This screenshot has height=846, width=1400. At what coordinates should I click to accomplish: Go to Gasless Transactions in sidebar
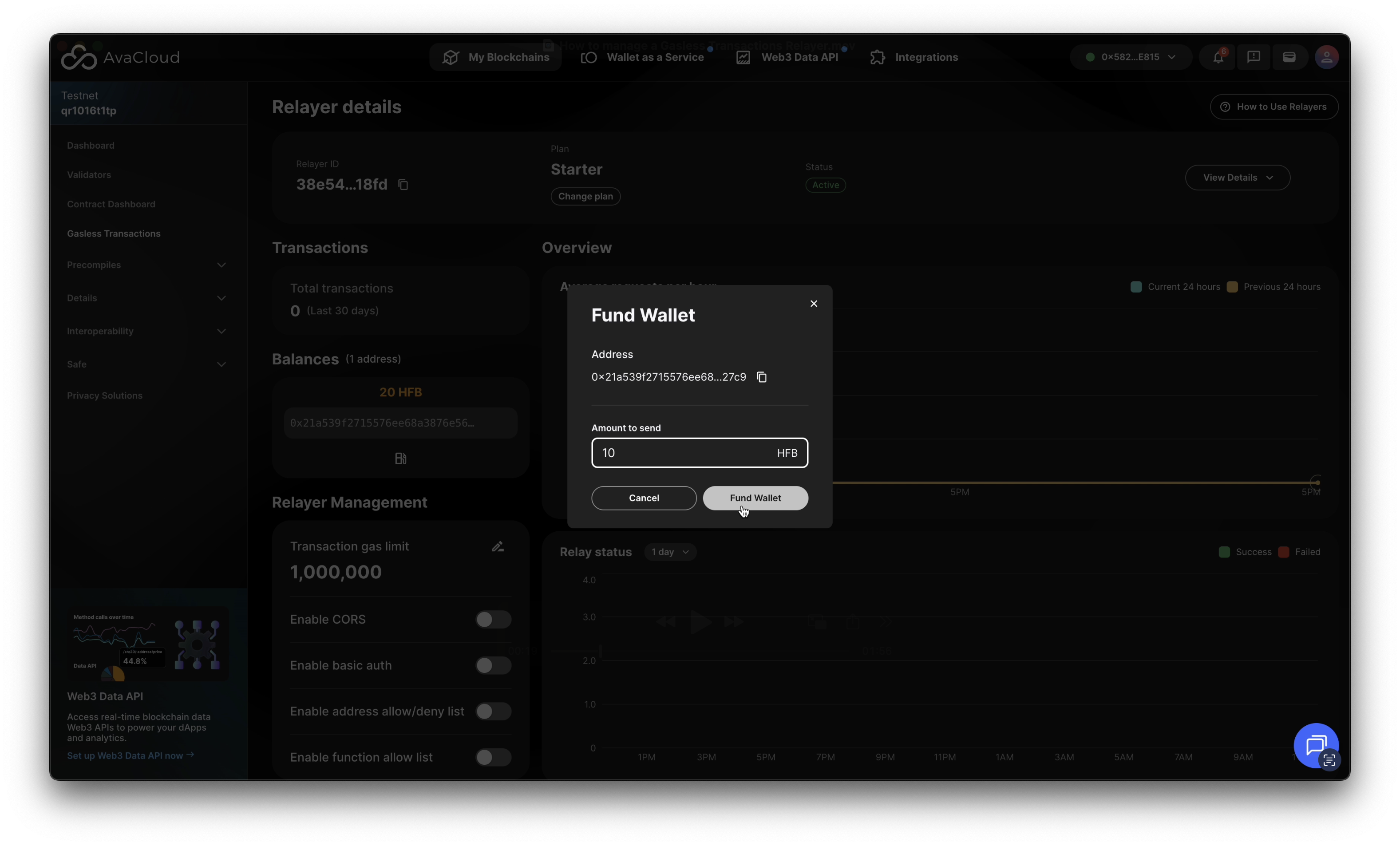[x=114, y=233]
